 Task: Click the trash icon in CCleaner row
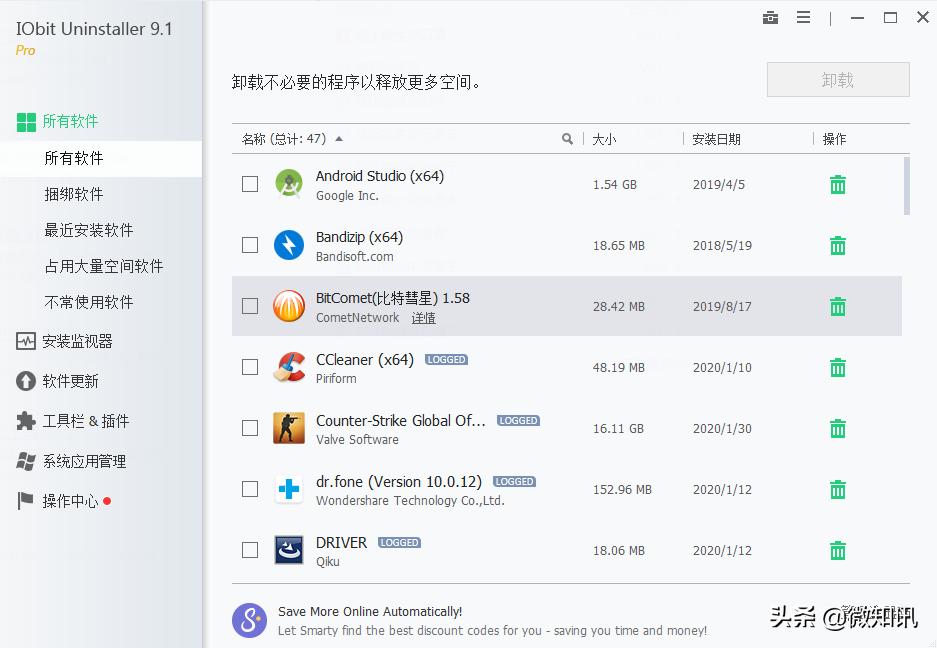(838, 368)
